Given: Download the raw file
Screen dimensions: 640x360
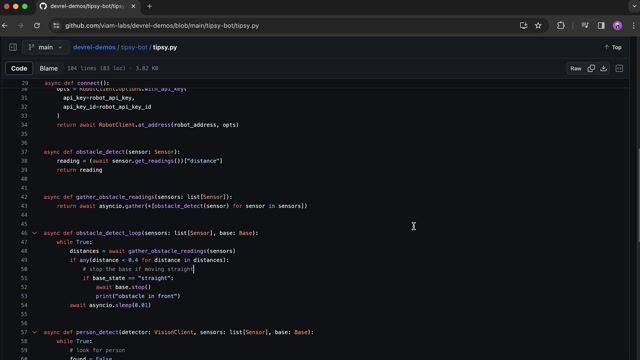Looking at the screenshot, I should [x=604, y=69].
